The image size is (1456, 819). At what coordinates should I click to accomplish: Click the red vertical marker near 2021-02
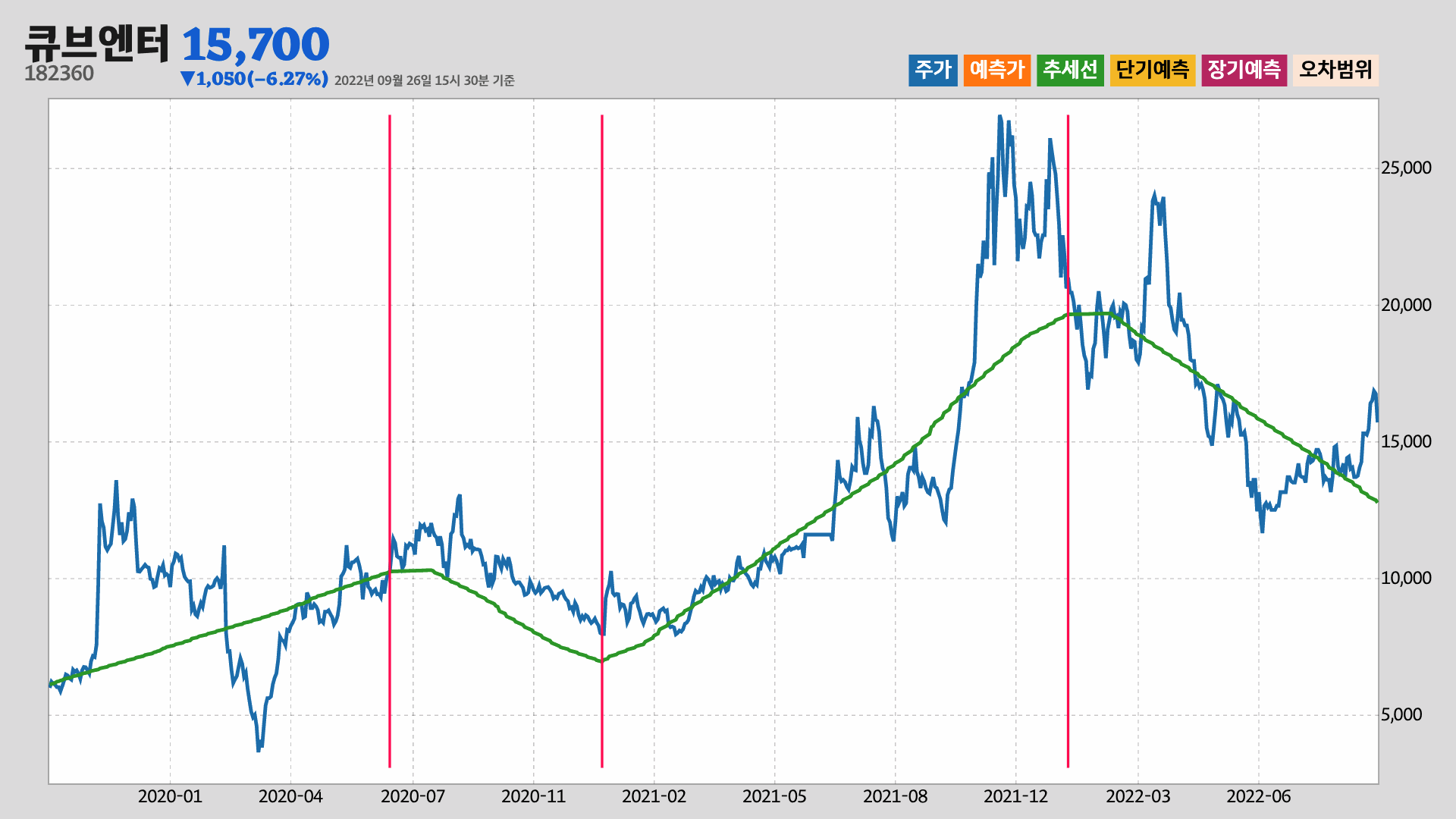(x=602, y=441)
